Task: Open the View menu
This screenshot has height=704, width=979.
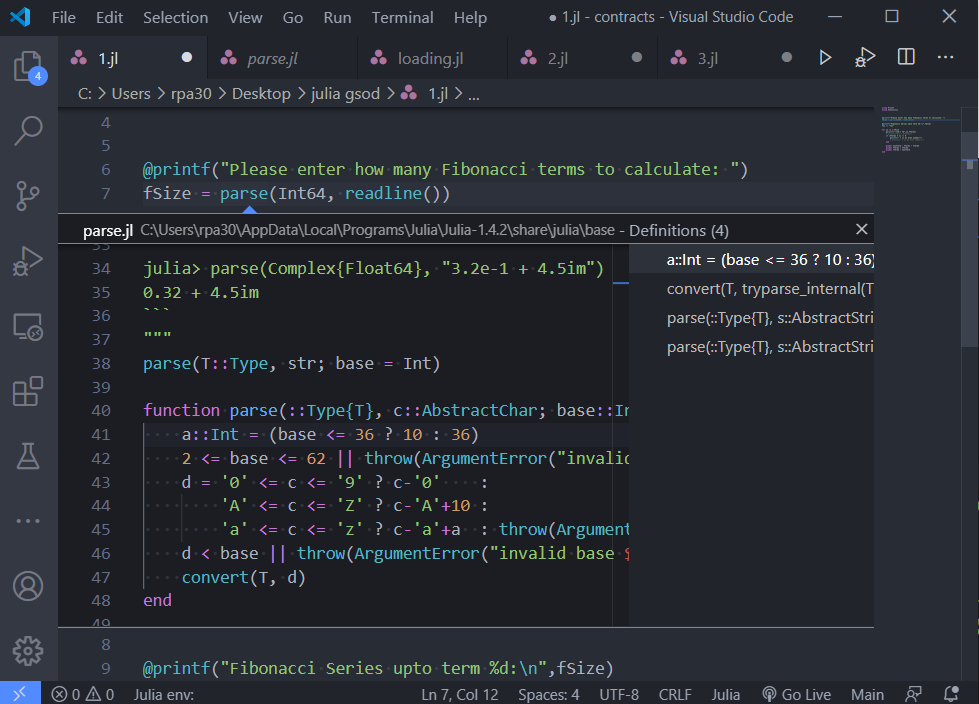Action: pyautogui.click(x=245, y=17)
